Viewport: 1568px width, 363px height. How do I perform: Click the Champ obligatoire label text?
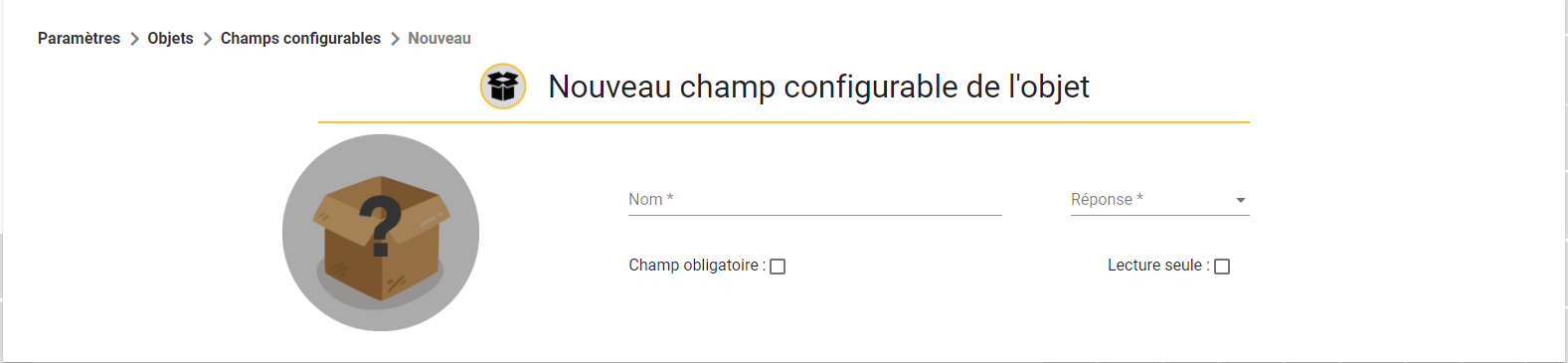[x=697, y=266]
